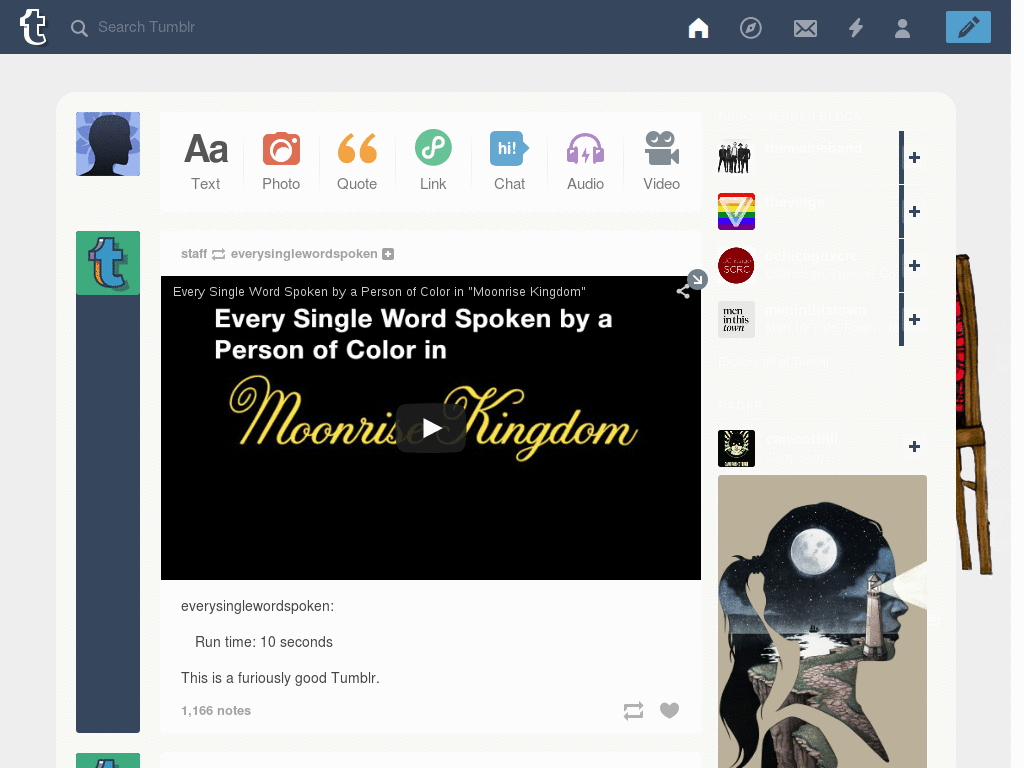The image size is (1024, 768).
Task: Follow theverge with plus icon
Action: 914,212
